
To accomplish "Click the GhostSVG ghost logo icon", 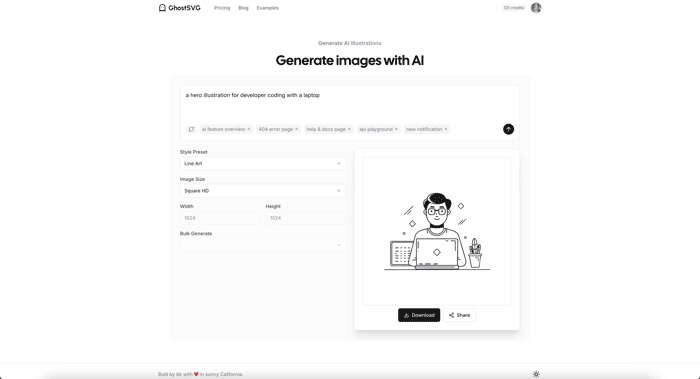I will (x=162, y=8).
